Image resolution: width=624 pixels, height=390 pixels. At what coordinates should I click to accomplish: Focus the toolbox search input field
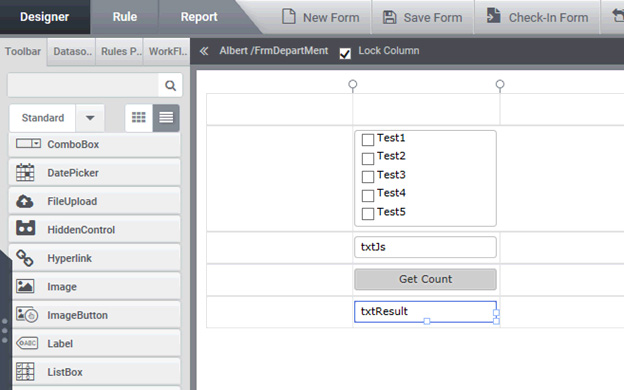point(83,85)
